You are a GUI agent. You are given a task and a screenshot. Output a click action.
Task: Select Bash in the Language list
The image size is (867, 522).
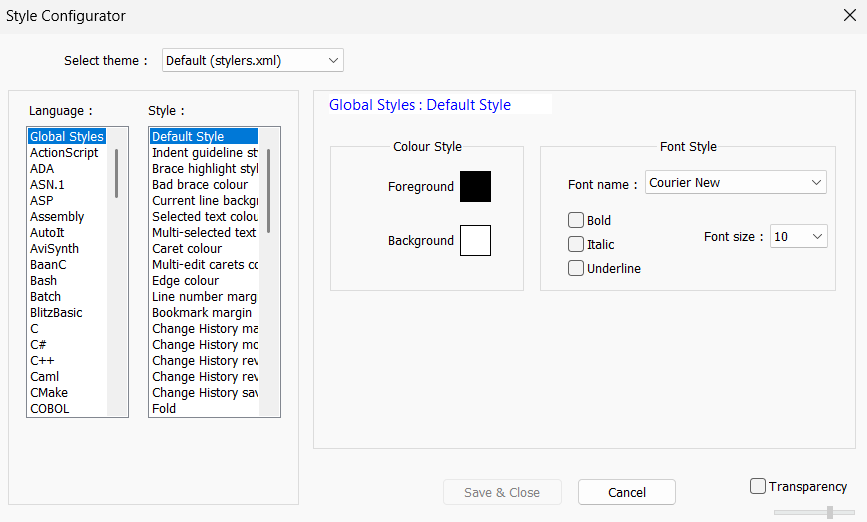point(44,281)
